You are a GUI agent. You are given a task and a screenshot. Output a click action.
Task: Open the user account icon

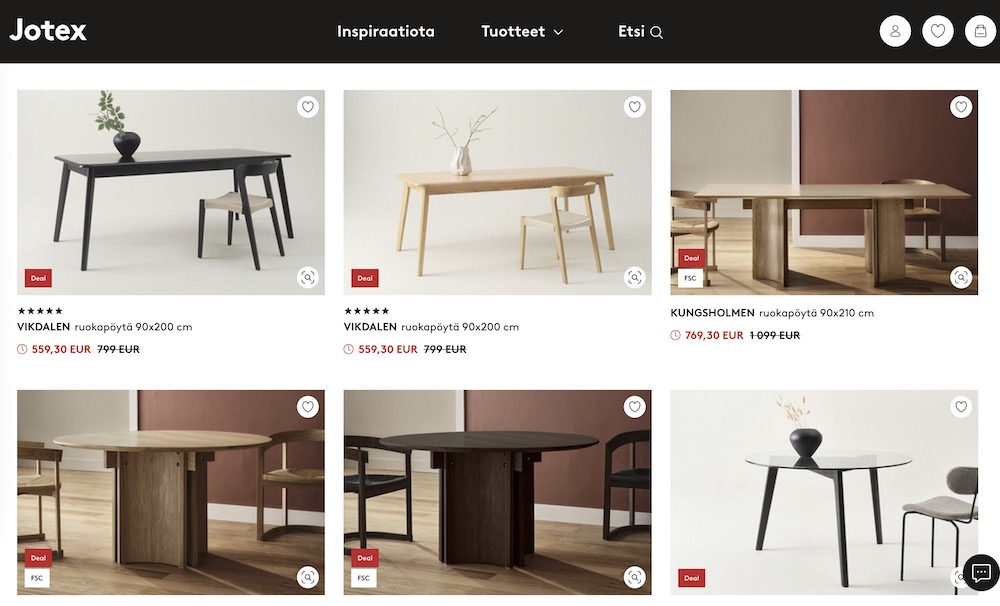coord(895,31)
